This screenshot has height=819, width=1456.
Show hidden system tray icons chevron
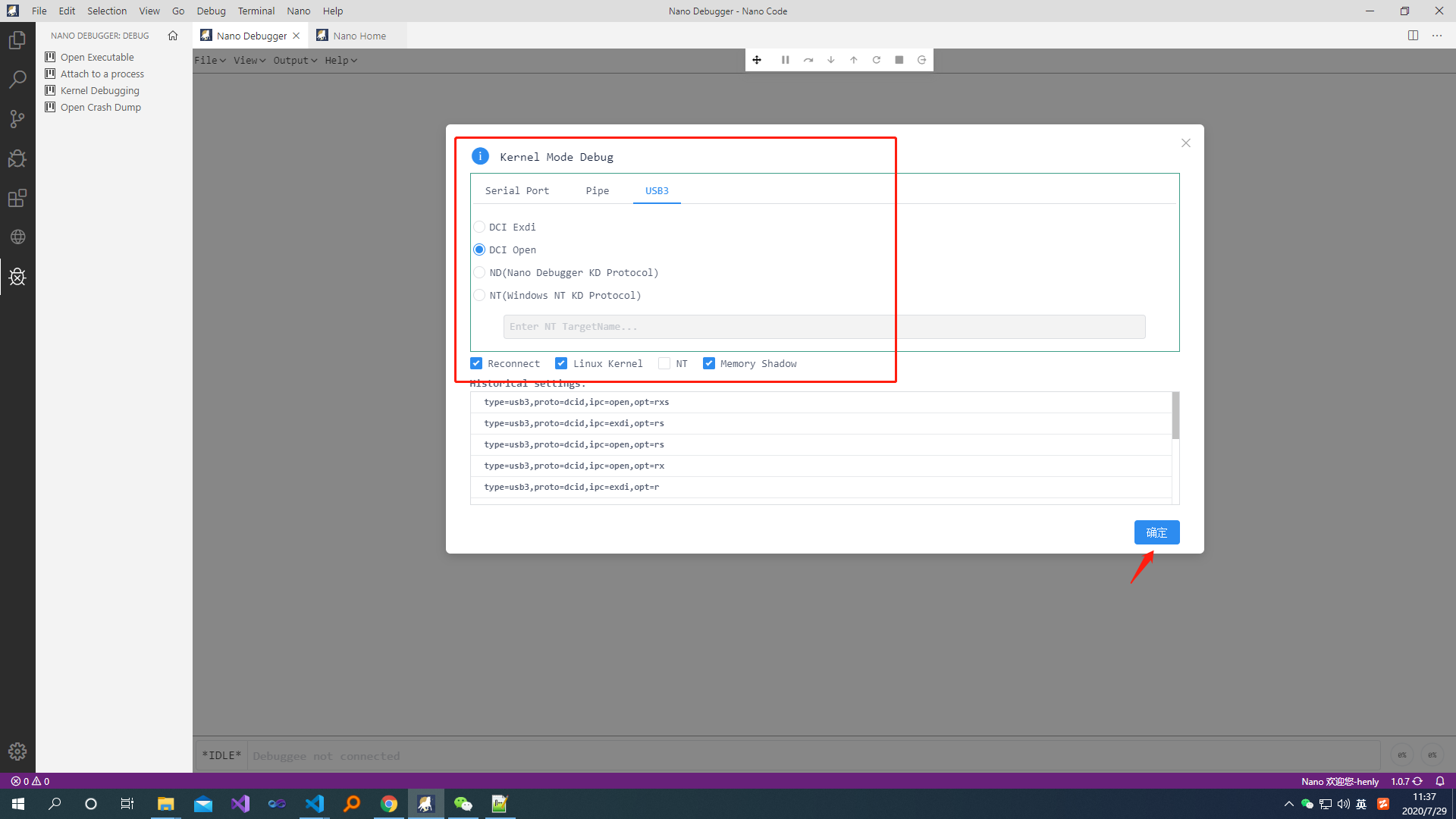click(x=1289, y=804)
